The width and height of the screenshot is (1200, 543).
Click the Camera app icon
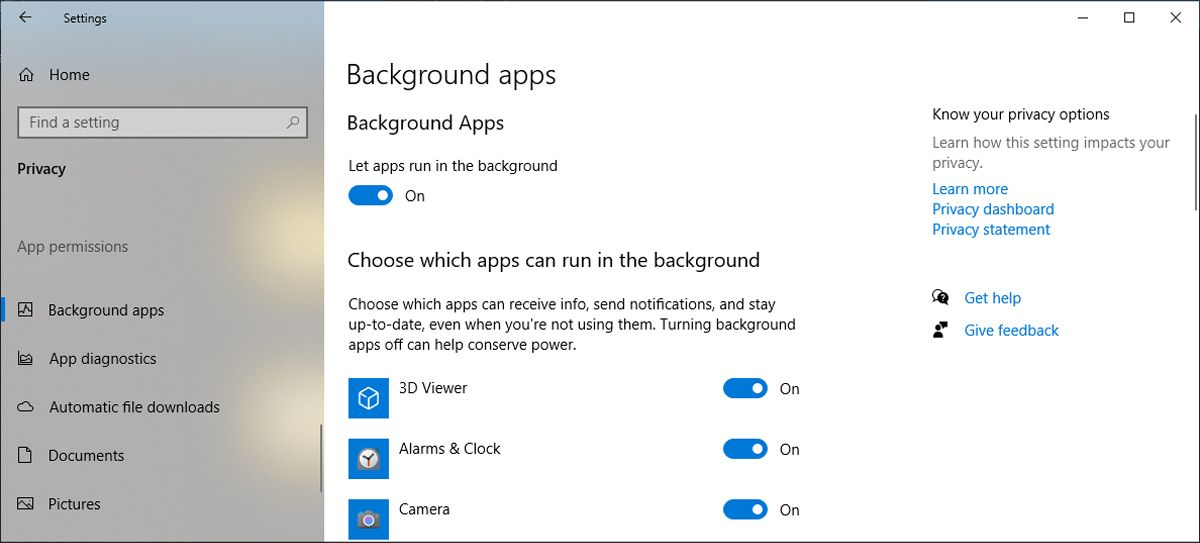(x=368, y=519)
